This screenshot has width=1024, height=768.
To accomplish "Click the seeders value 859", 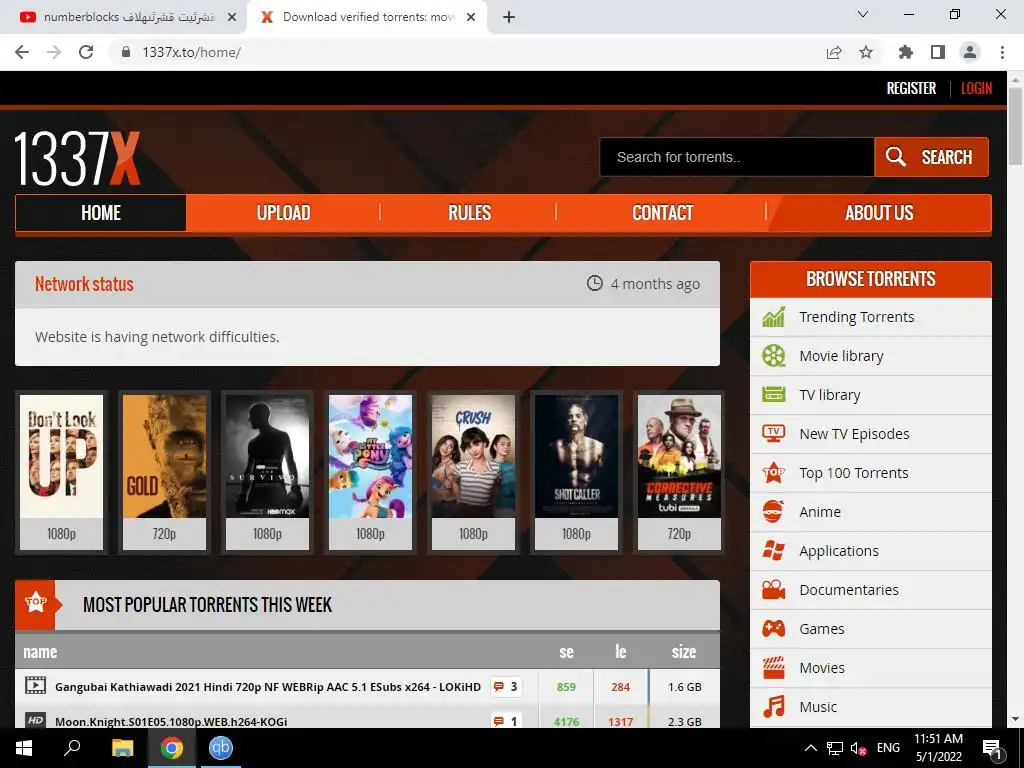I will [x=566, y=687].
